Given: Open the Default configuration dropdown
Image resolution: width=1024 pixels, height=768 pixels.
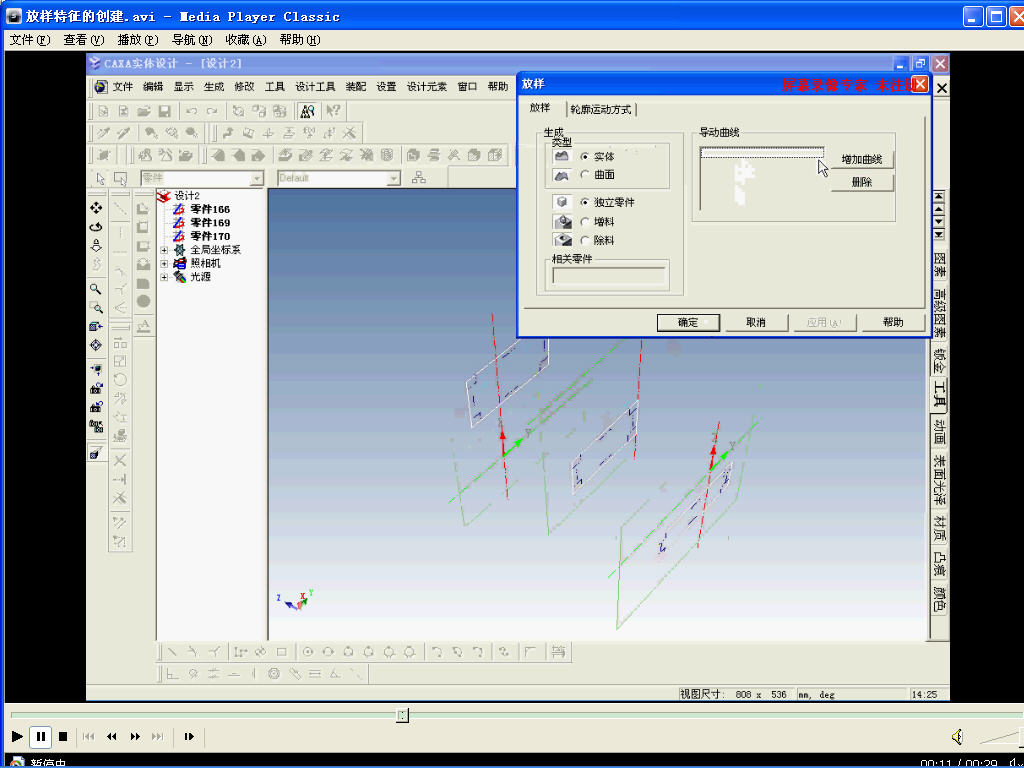Looking at the screenshot, I should [x=393, y=178].
